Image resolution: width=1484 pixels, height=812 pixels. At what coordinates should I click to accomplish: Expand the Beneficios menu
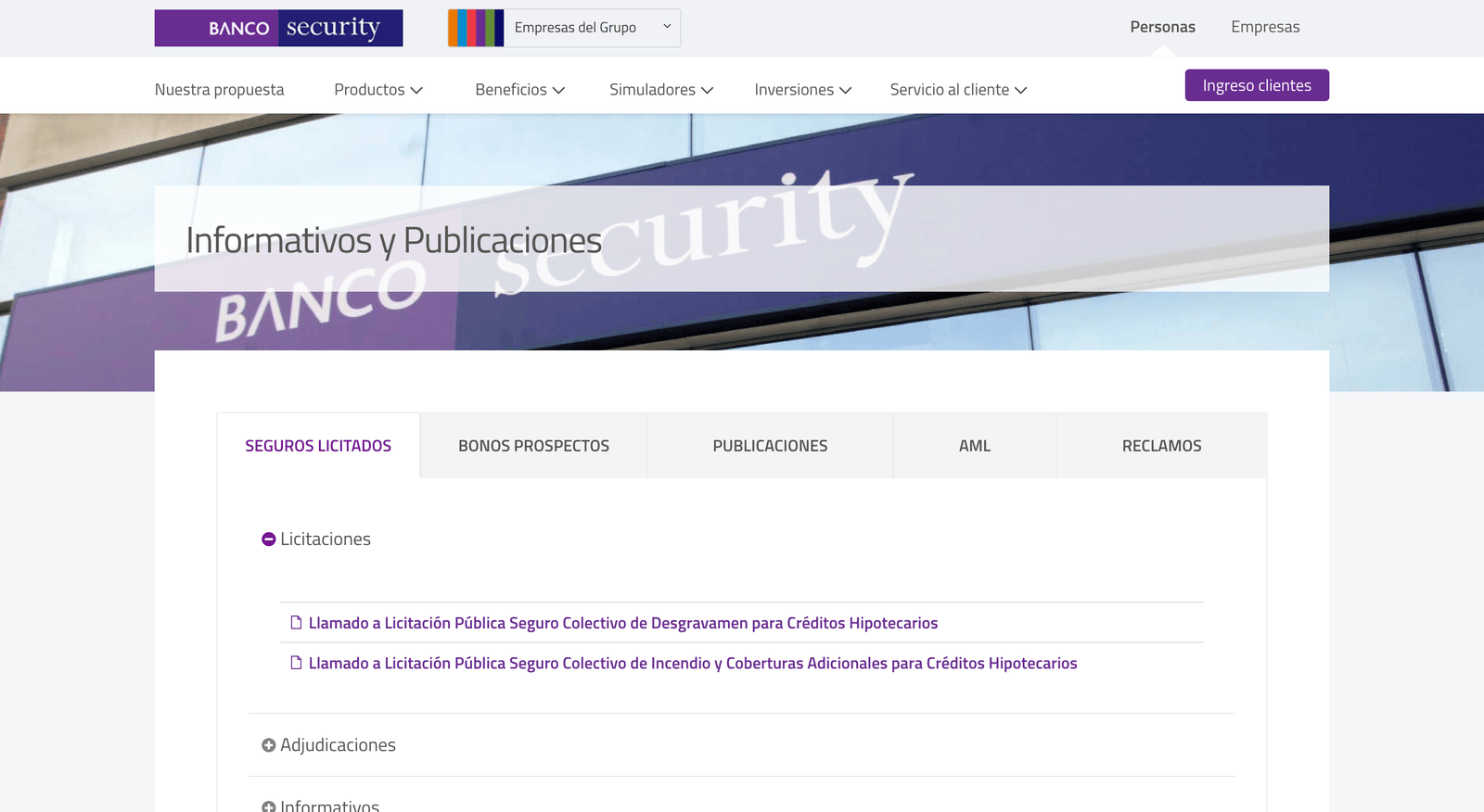tap(519, 90)
